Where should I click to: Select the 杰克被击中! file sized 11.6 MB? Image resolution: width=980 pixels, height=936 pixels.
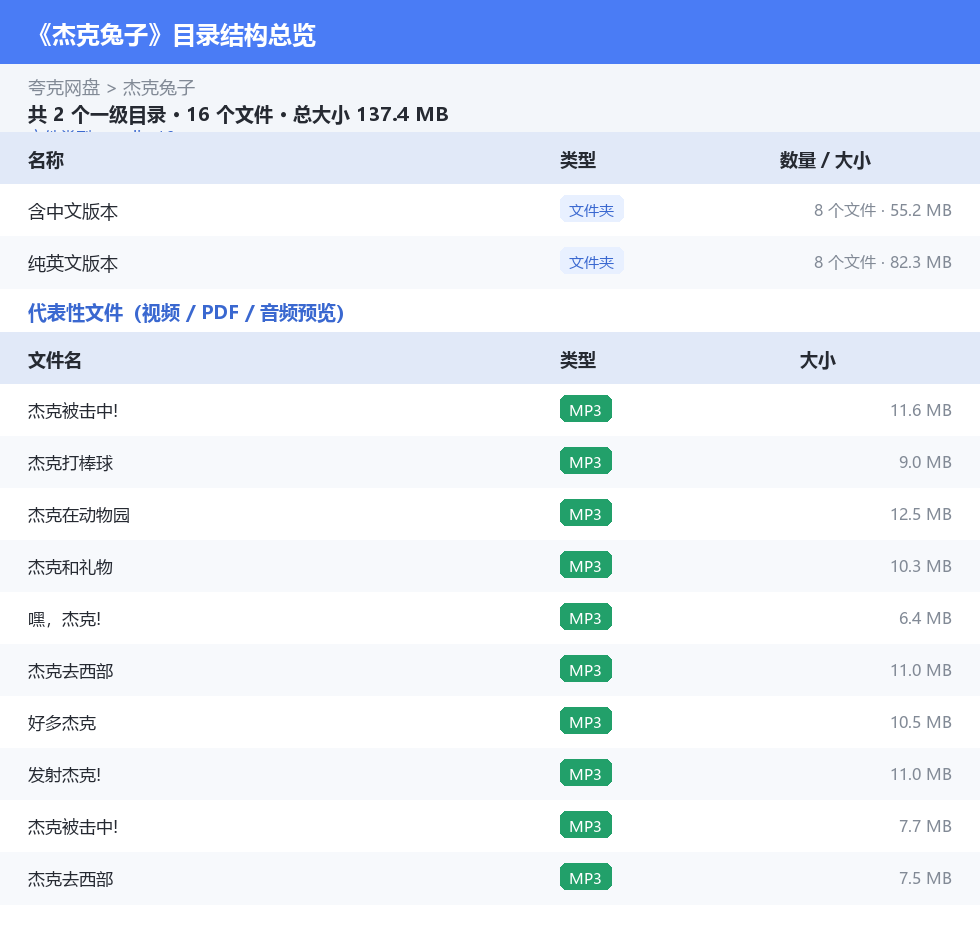(x=73, y=411)
